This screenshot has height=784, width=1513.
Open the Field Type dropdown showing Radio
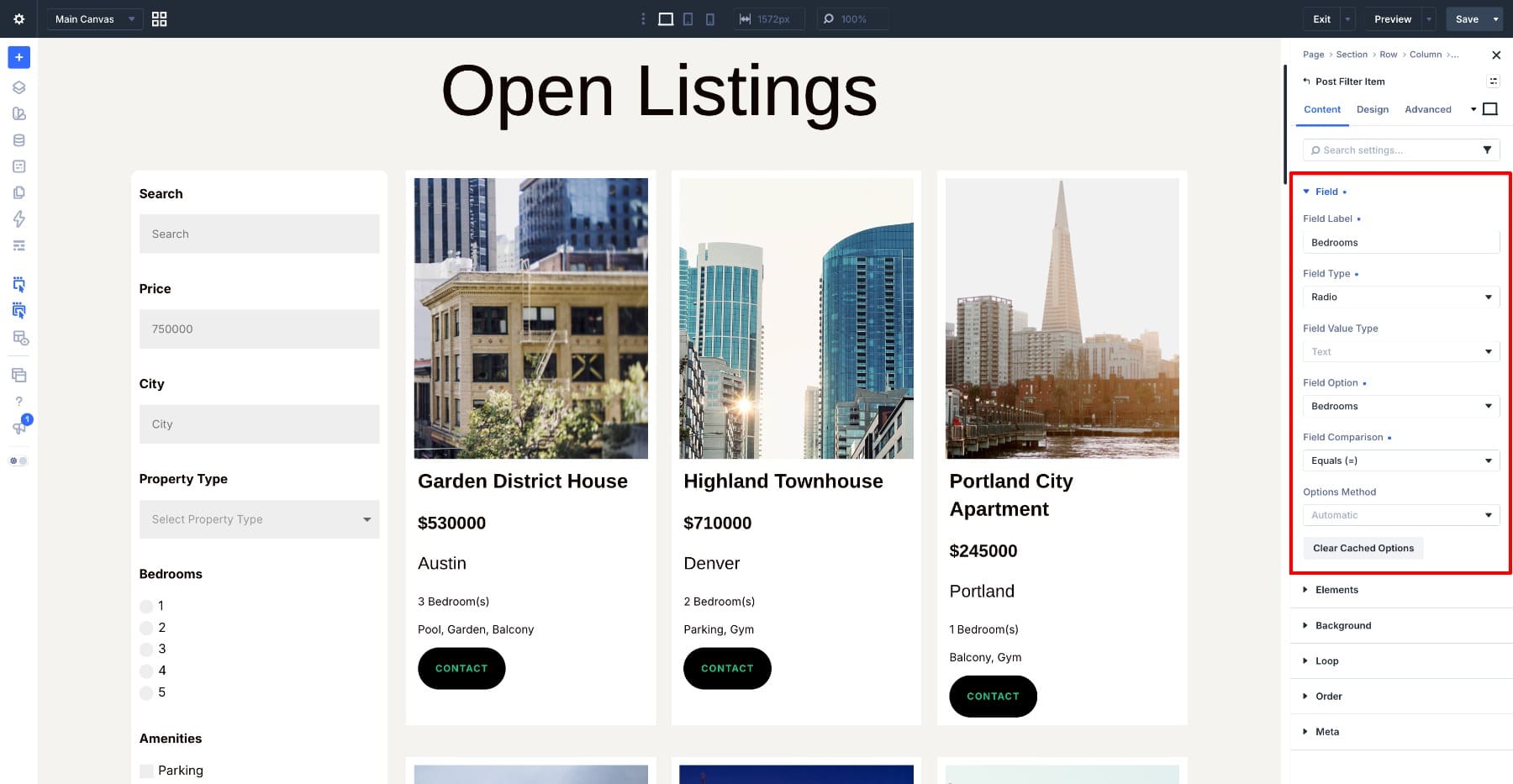click(x=1401, y=297)
